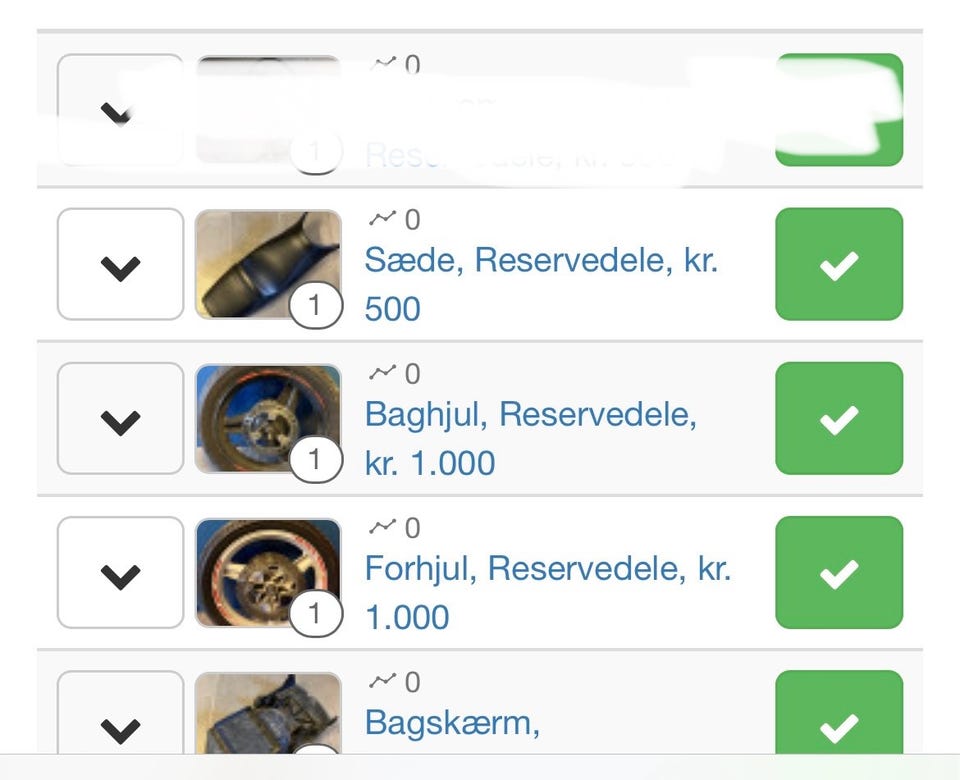Expand the Baghjul listing dropdown chevron
Viewport: 960px width, 780px height.
[120, 419]
